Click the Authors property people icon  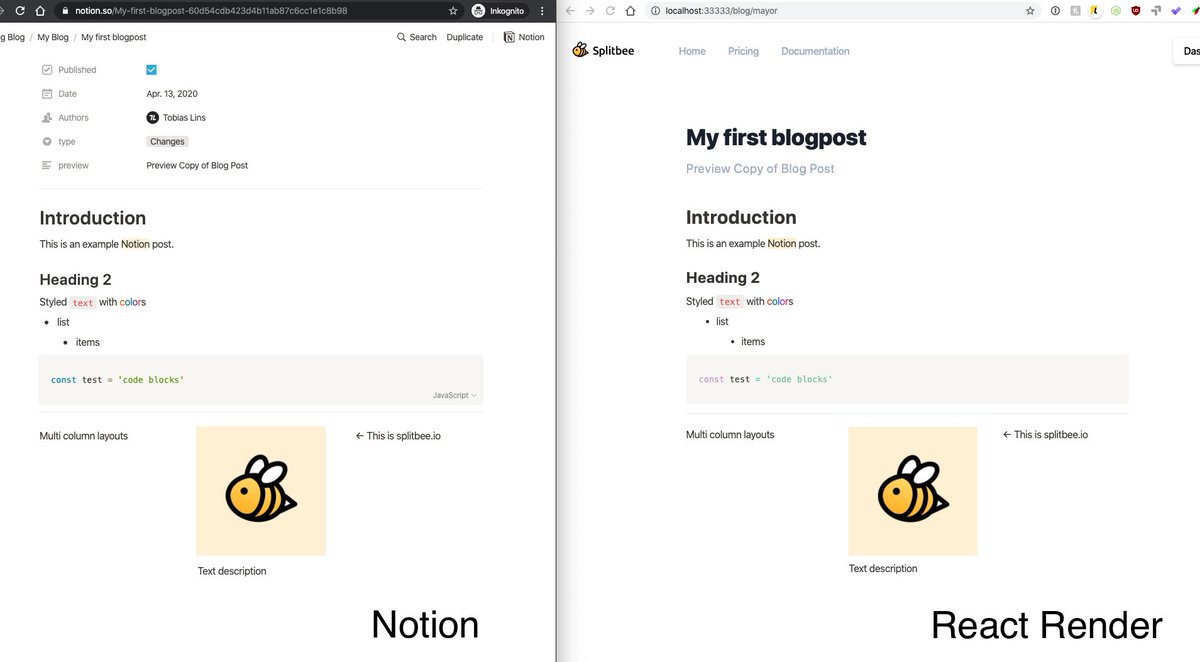[x=47, y=118]
